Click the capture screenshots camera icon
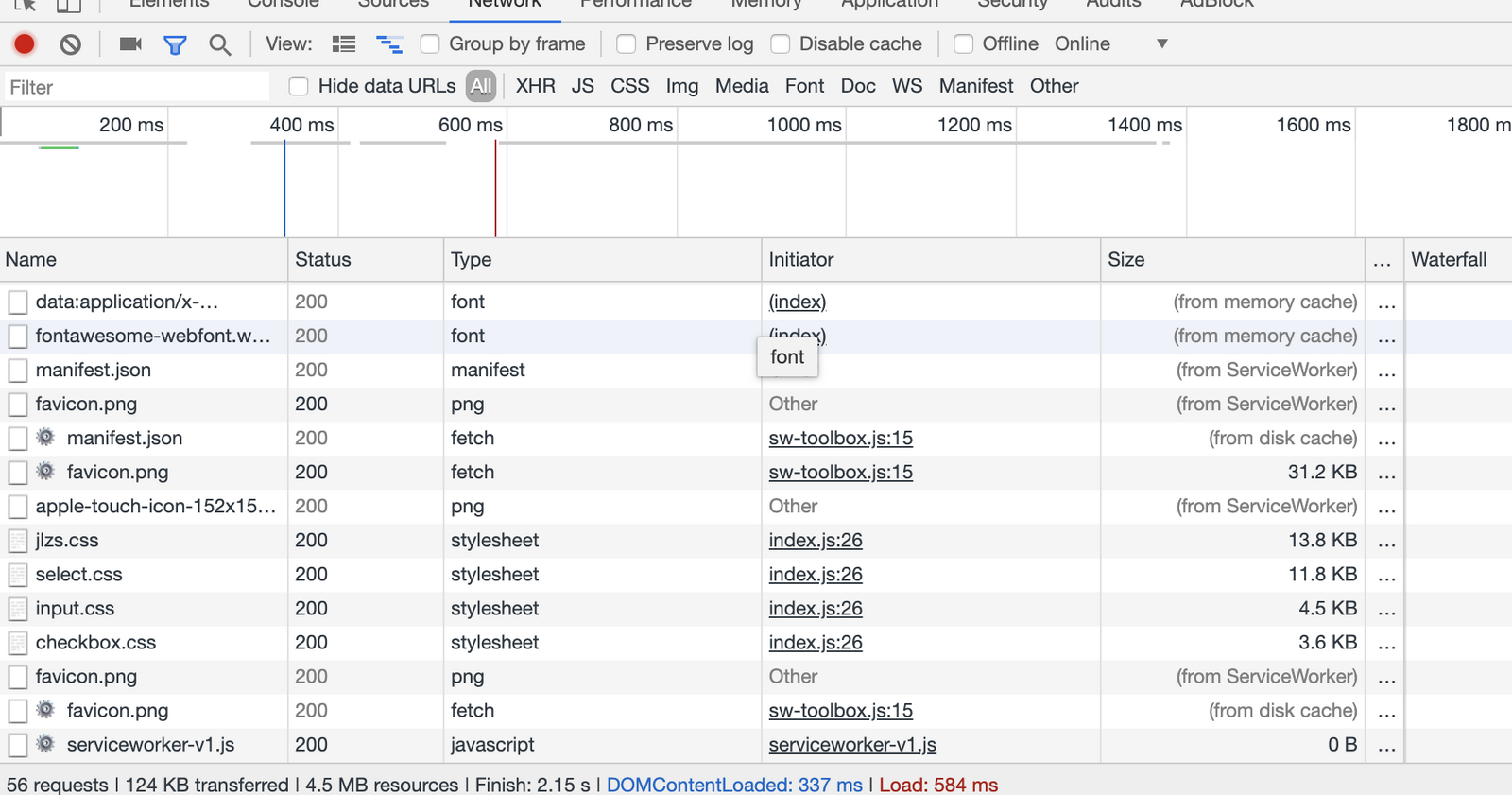 pyautogui.click(x=130, y=44)
